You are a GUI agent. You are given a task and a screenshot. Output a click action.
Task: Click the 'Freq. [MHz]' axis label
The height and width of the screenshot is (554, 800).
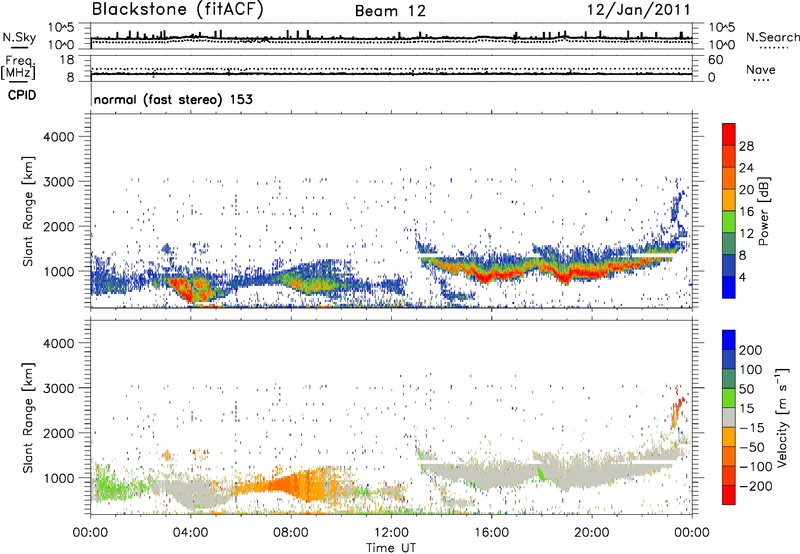[x=18, y=68]
